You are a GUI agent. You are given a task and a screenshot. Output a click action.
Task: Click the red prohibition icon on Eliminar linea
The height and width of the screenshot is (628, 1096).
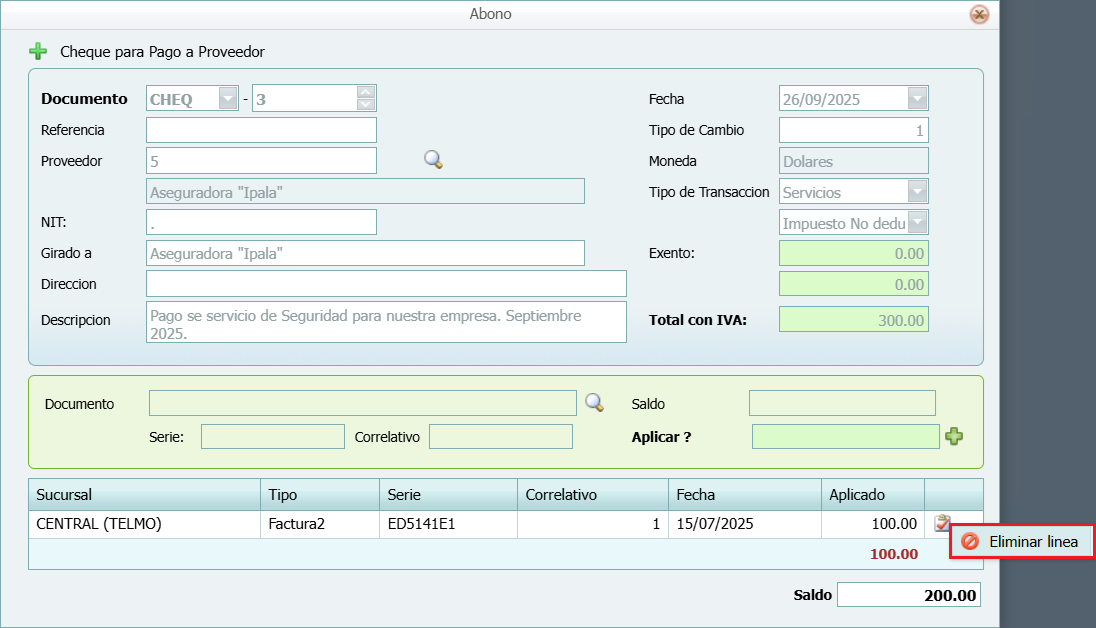[969, 541]
